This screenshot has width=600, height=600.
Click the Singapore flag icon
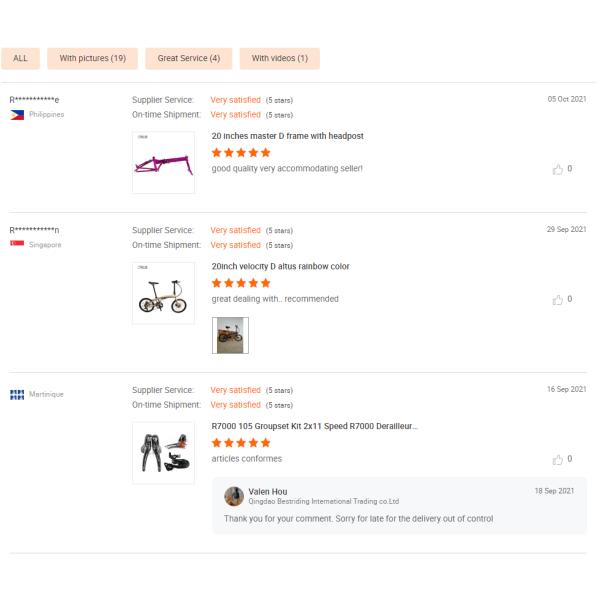(17, 244)
